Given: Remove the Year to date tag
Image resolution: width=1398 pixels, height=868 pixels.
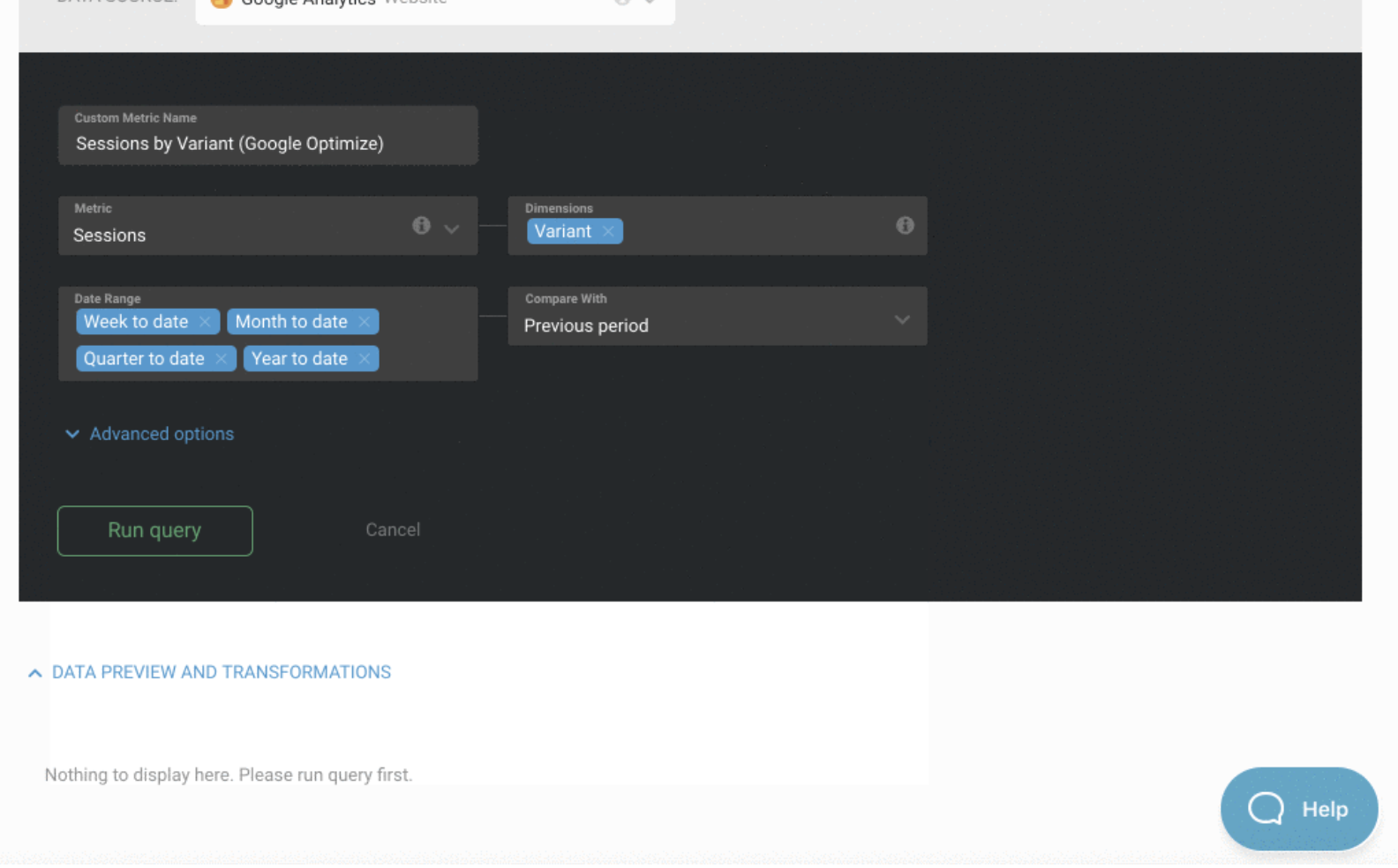Looking at the screenshot, I should 364,359.
